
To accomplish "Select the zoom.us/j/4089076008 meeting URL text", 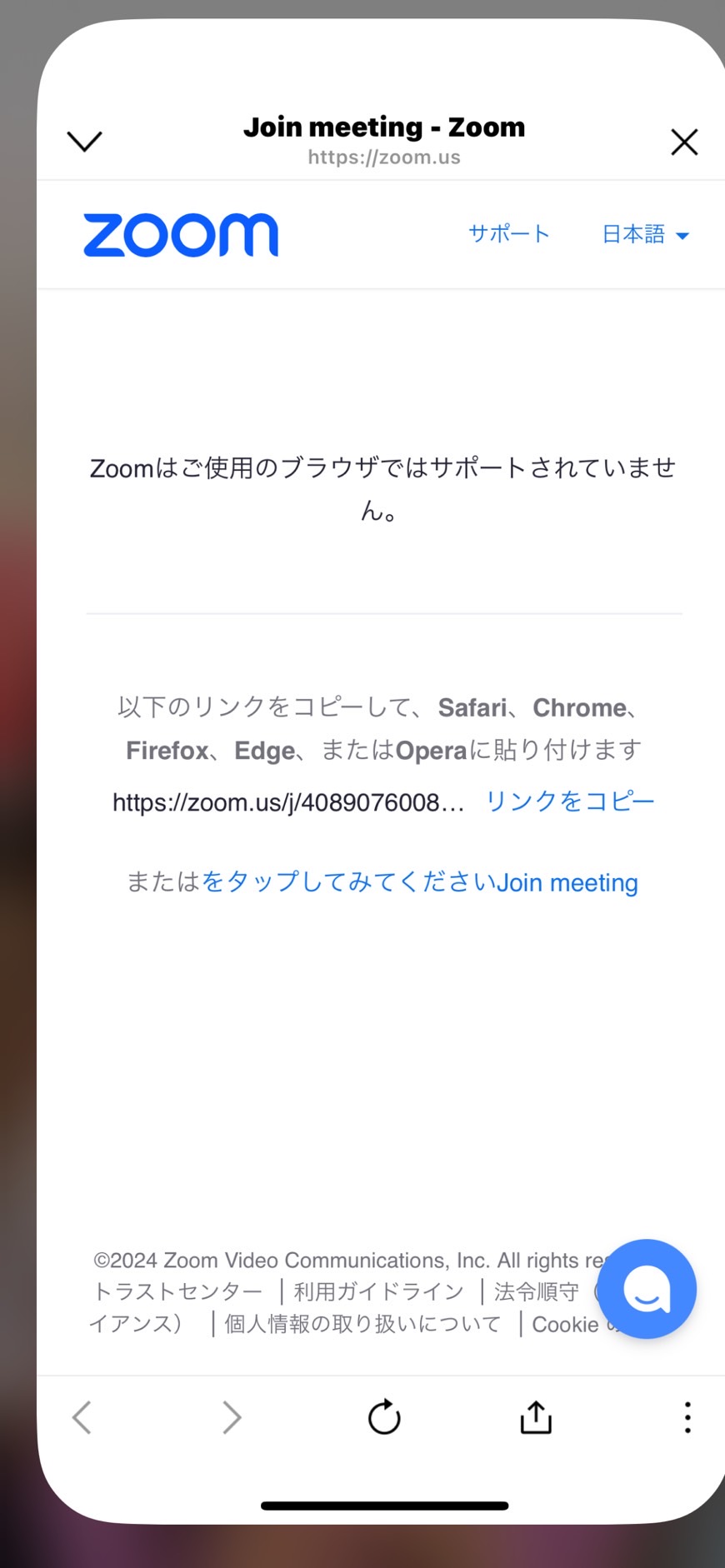I will click(288, 802).
